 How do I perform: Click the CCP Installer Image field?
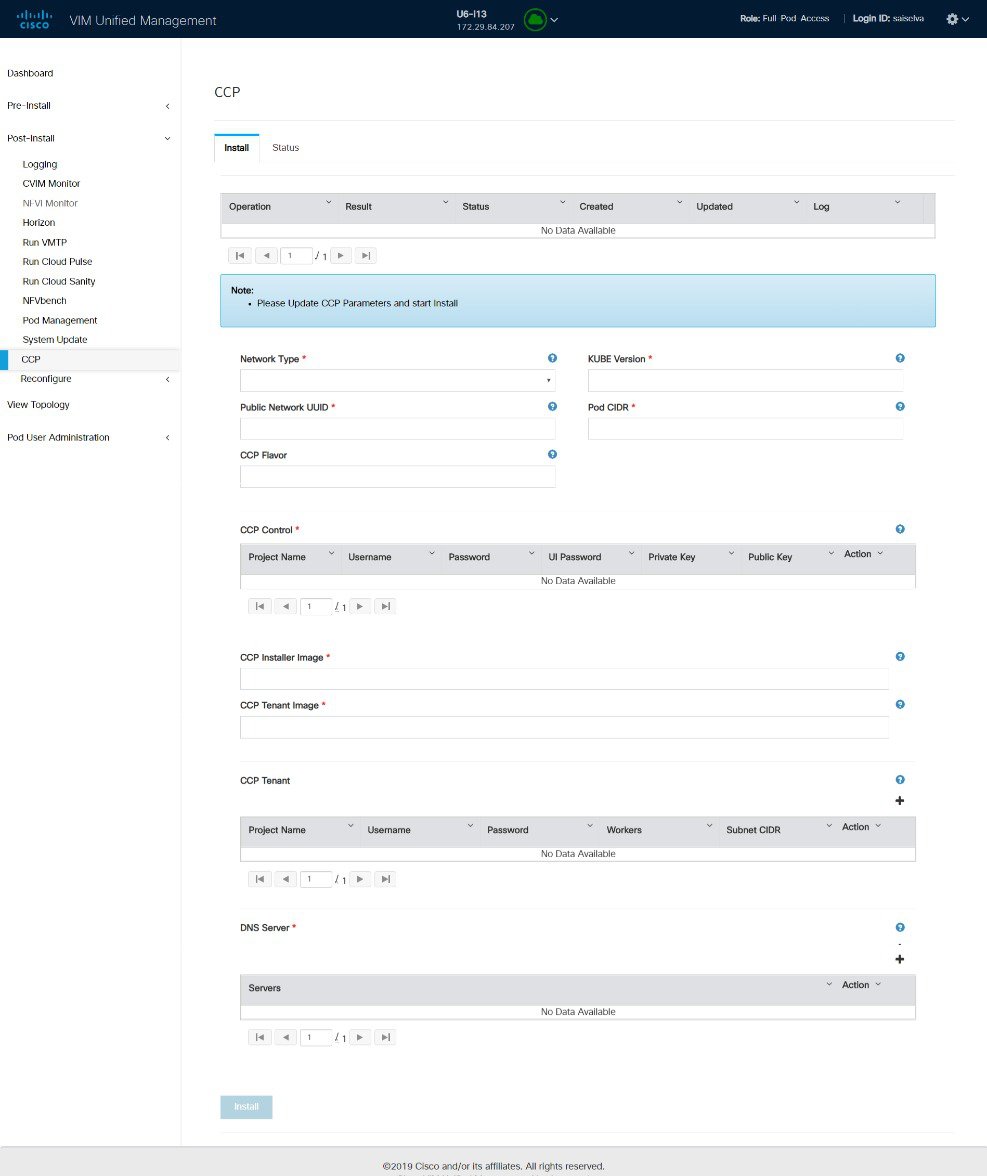(564, 679)
